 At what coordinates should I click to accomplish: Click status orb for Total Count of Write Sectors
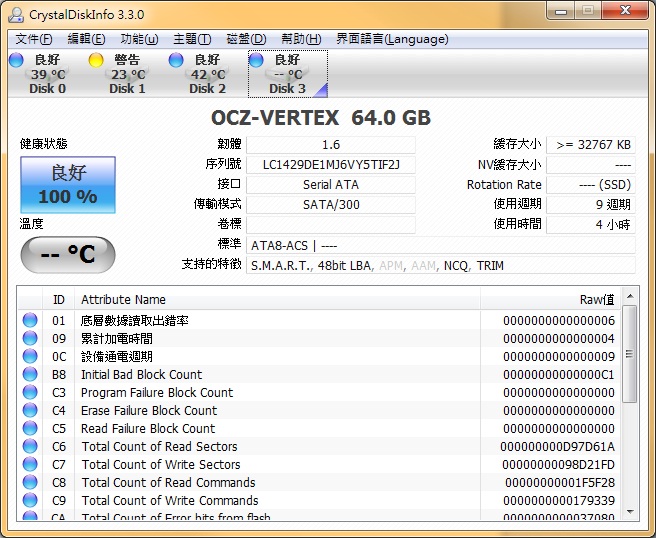point(30,464)
